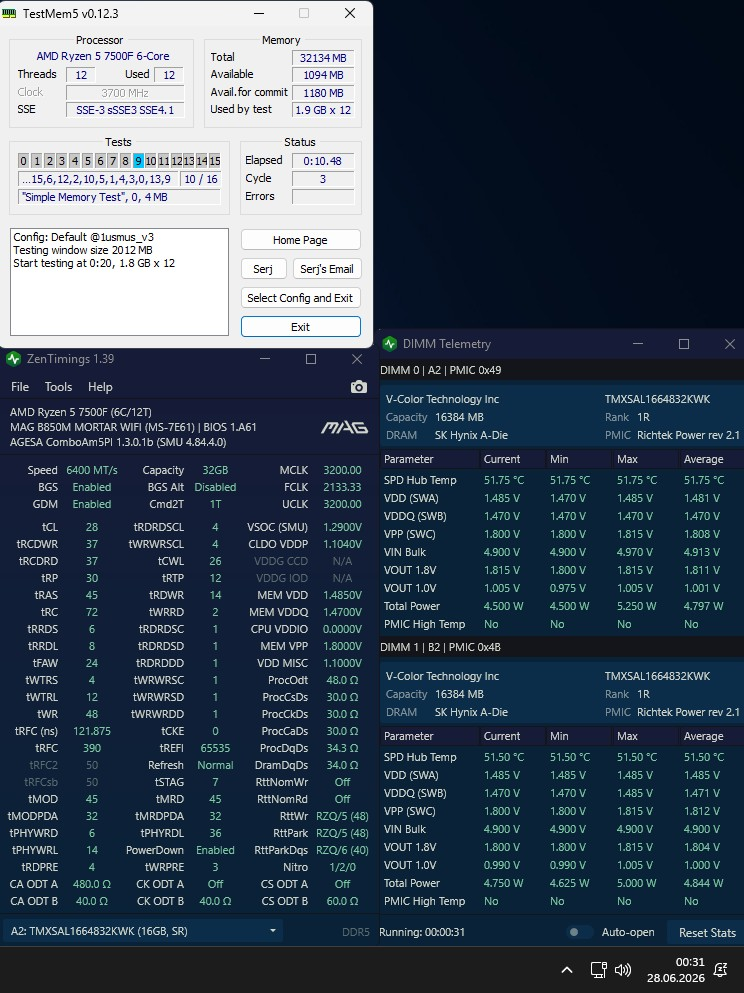
Task: Close the DIMM Telemetry window
Action: coord(729,344)
